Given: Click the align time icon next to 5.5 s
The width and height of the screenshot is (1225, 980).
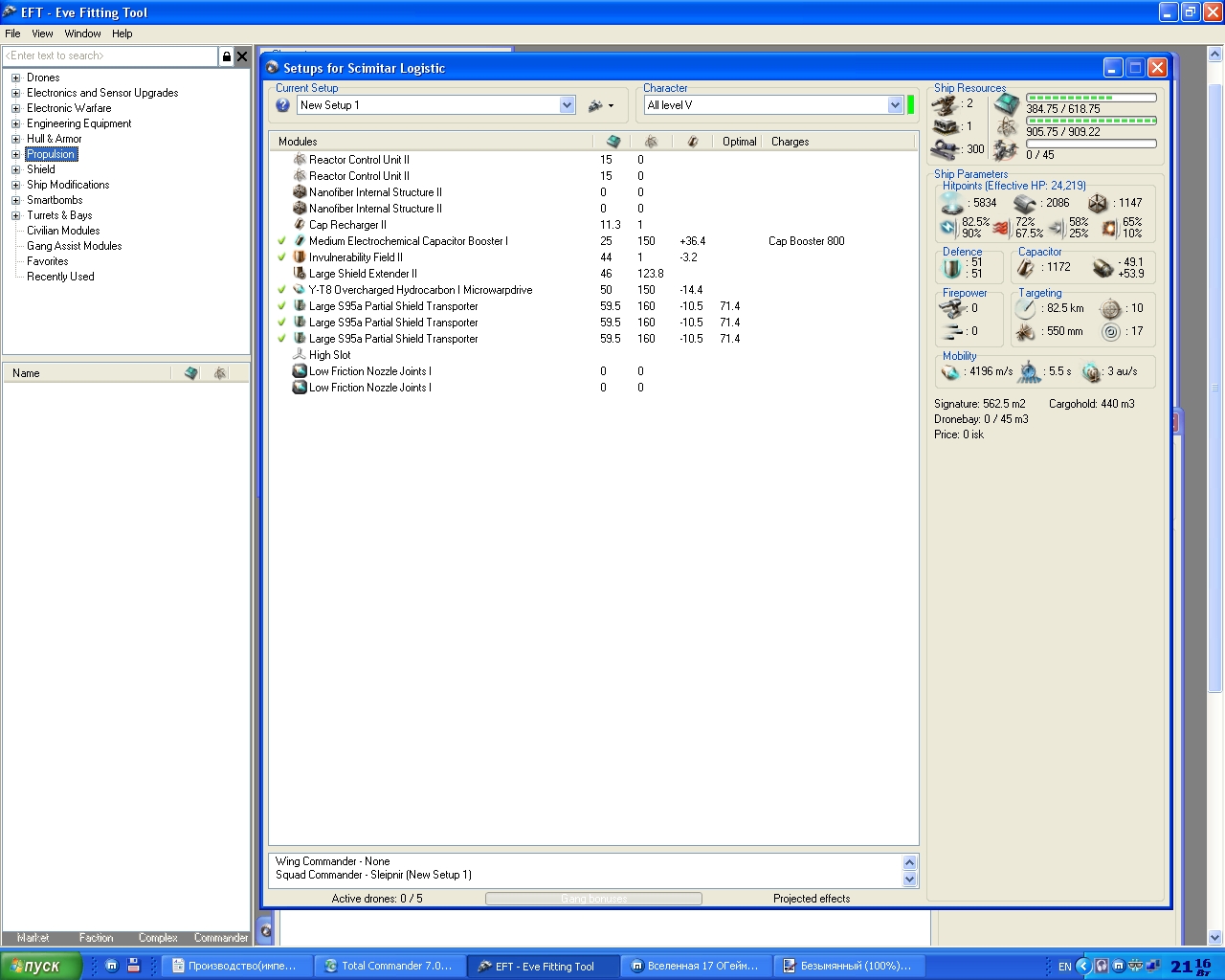Looking at the screenshot, I should point(1029,371).
